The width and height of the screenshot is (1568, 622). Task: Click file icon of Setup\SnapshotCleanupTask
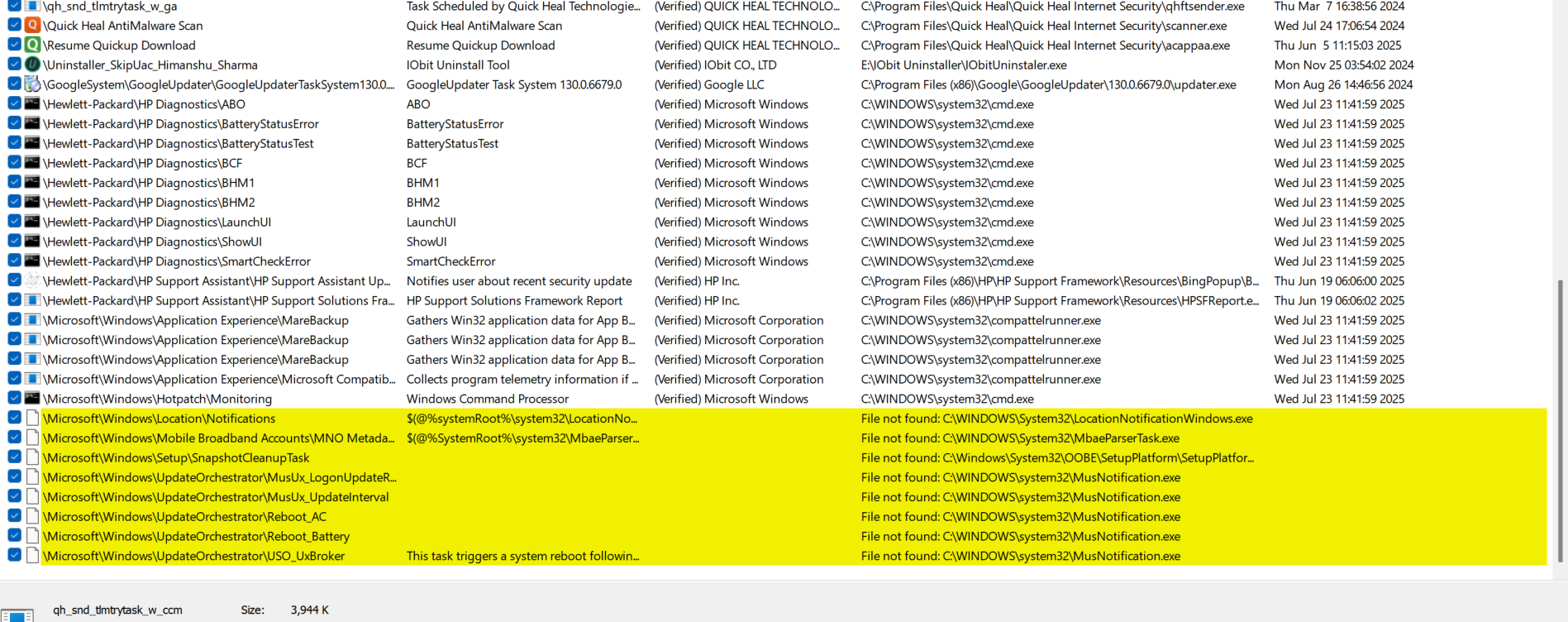(32, 457)
